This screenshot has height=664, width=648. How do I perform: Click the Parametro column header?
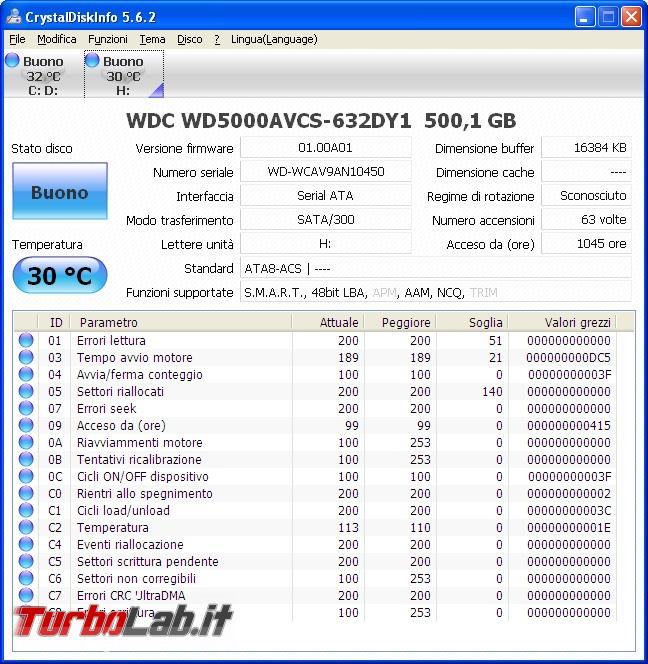tap(181, 322)
